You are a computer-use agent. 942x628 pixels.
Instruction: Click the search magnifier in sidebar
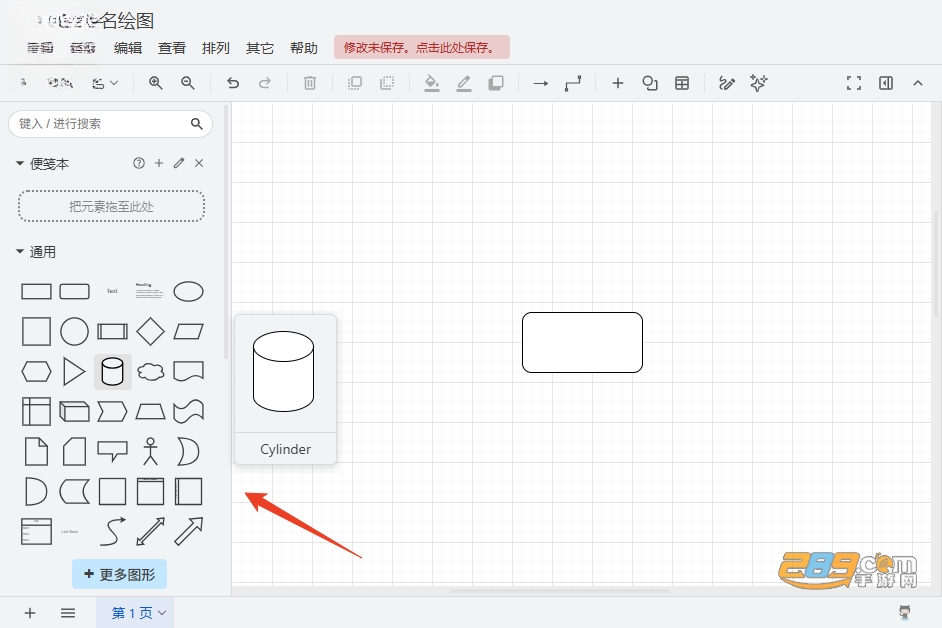click(x=196, y=124)
